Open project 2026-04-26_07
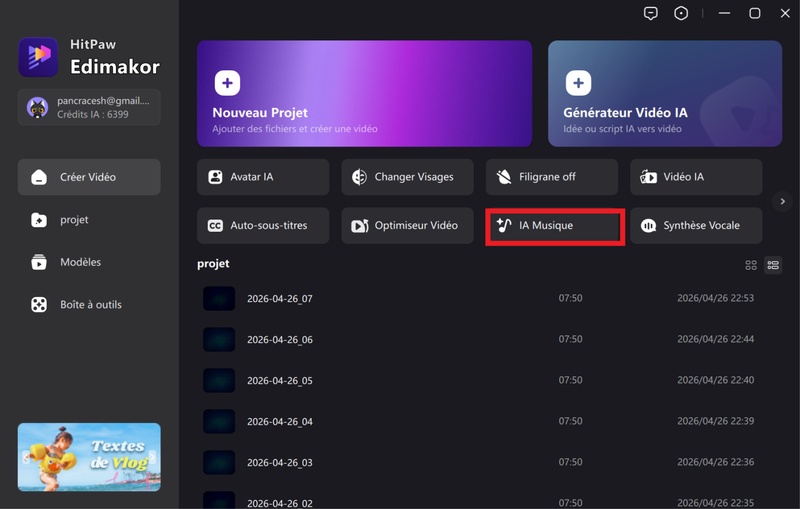Image resolution: width=800 pixels, height=509 pixels. tap(489, 298)
